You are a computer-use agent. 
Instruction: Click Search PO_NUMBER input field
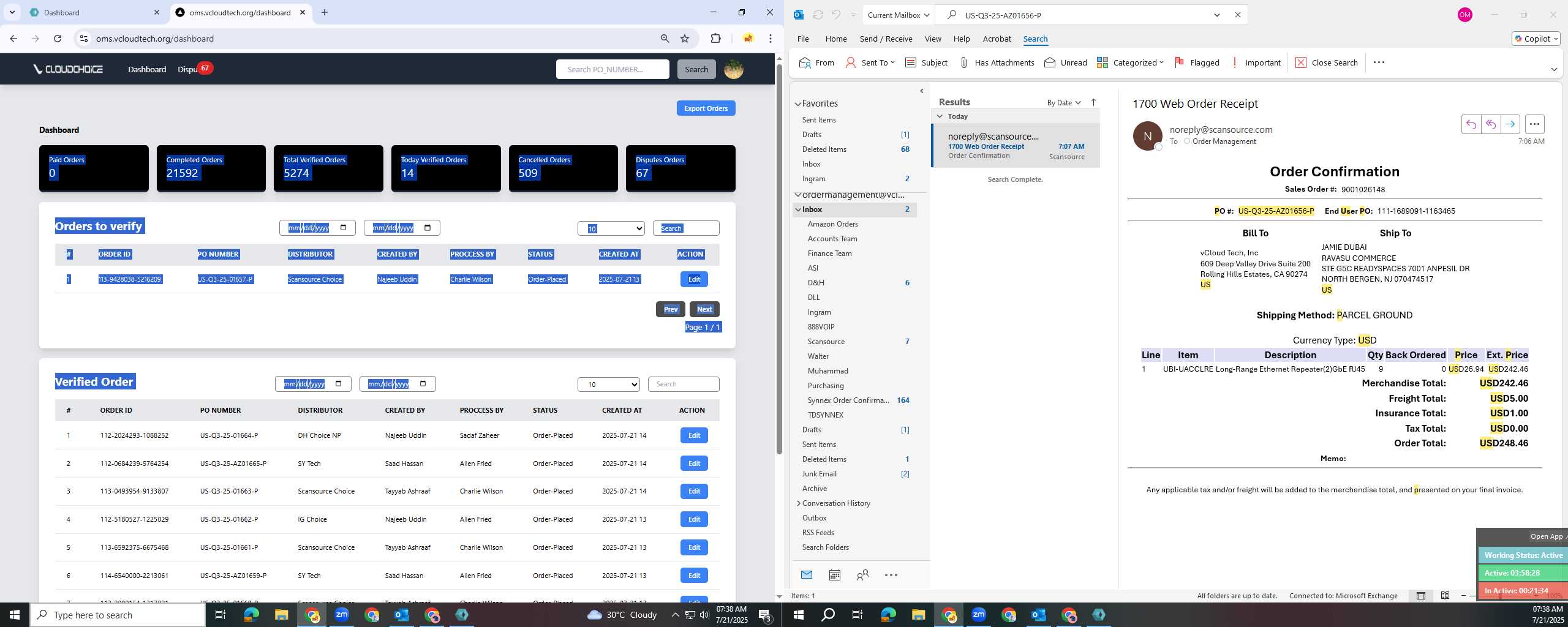612,69
